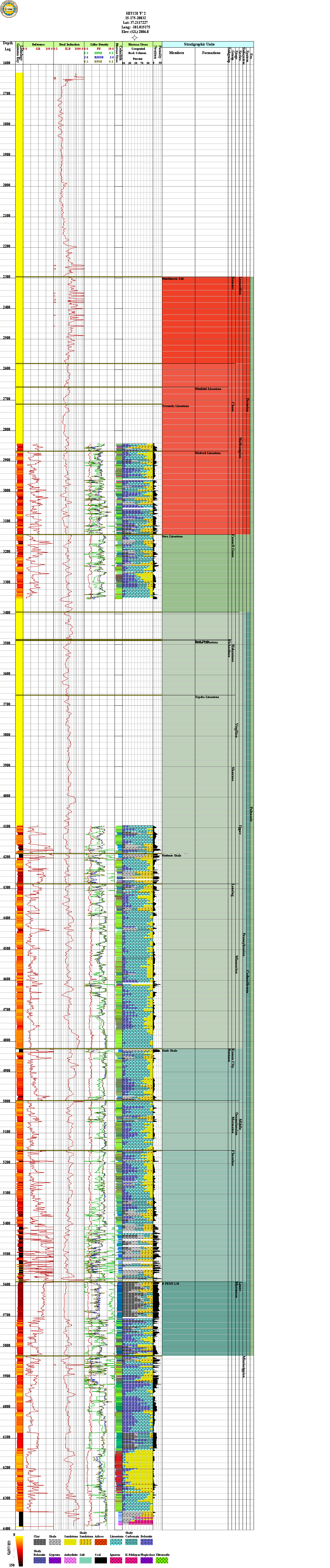
Task: Click the Igneous legend pattern
Action: [x=116, y=1560]
